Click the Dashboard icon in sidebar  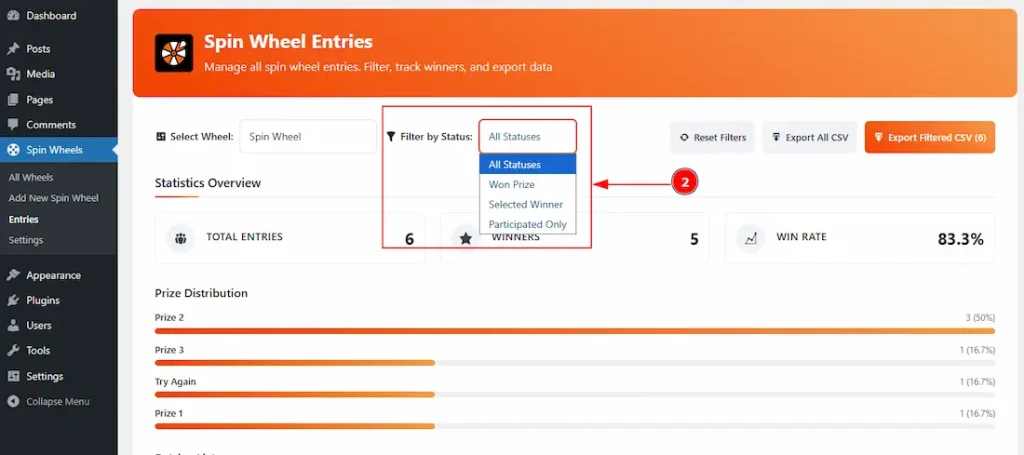[13, 16]
